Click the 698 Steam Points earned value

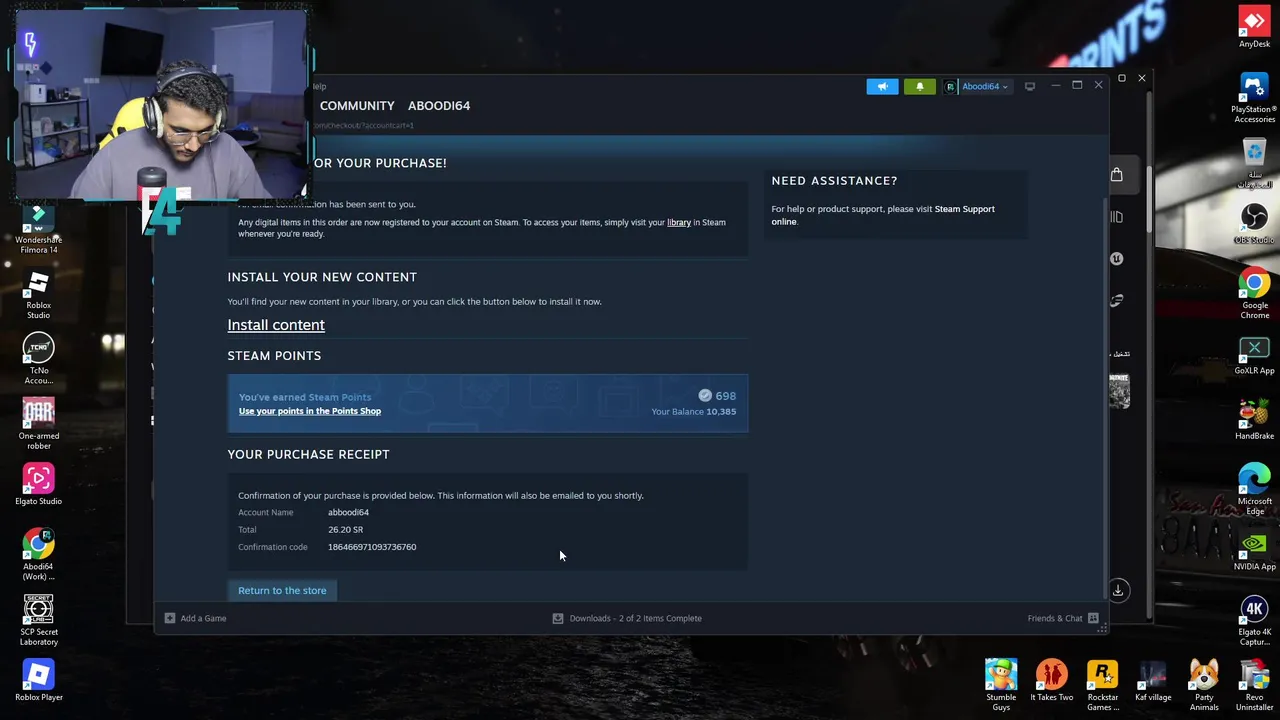(717, 396)
